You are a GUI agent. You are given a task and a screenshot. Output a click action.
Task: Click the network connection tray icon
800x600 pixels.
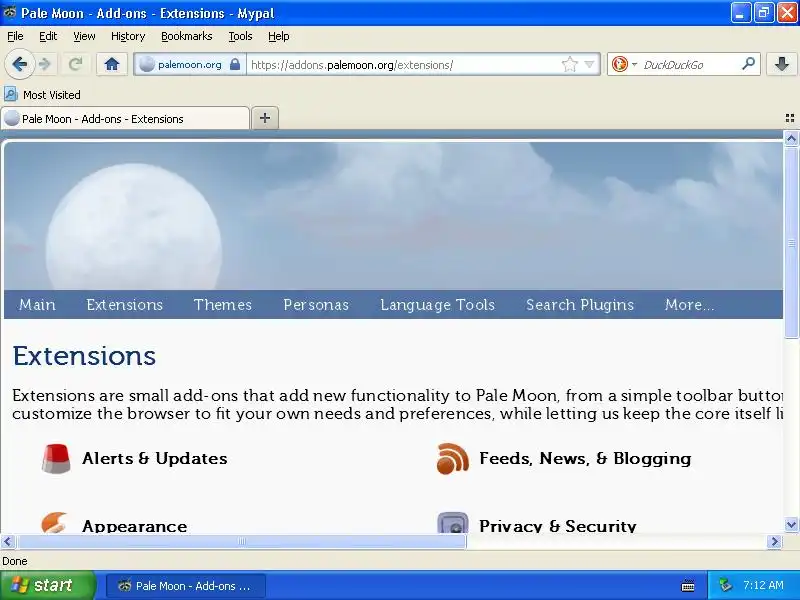click(x=725, y=585)
